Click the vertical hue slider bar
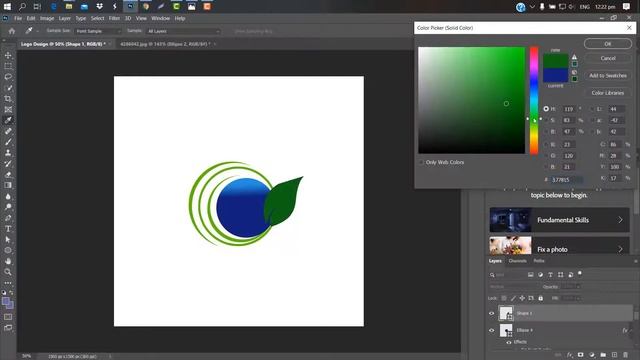The height and width of the screenshot is (360, 640). [534, 100]
